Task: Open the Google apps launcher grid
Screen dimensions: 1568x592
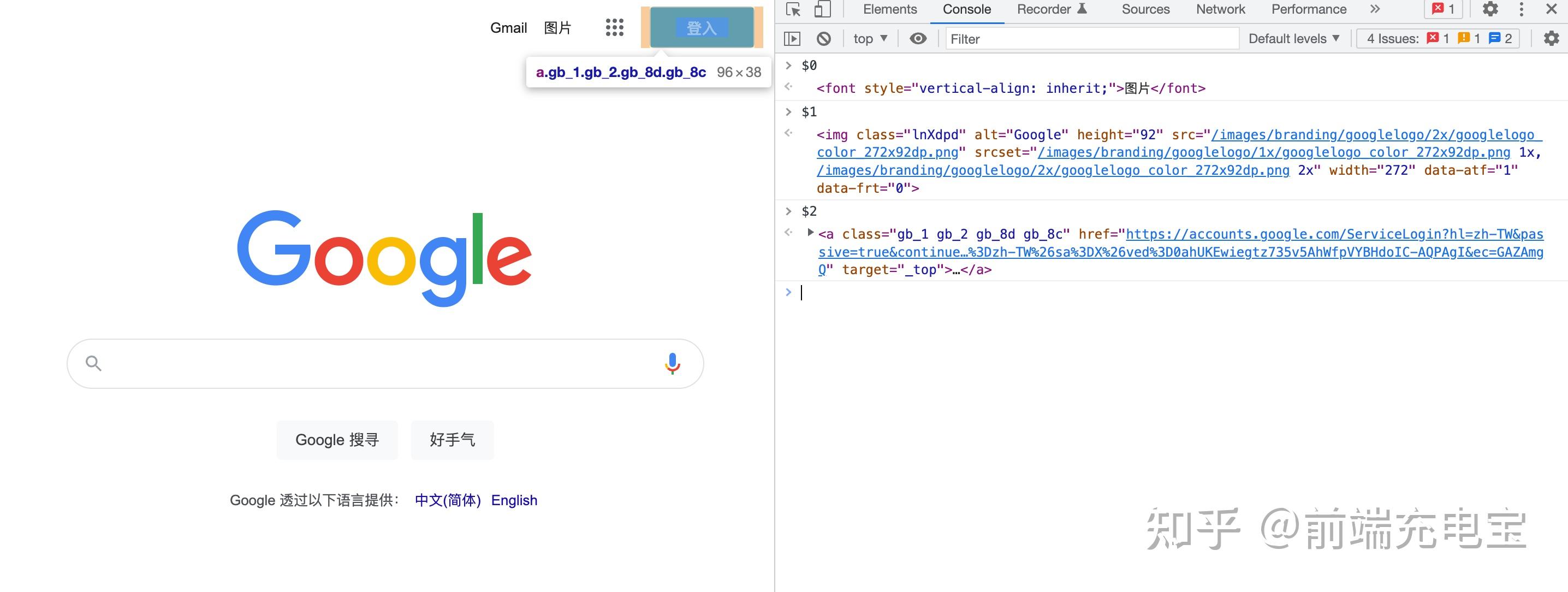Action: 614,27
